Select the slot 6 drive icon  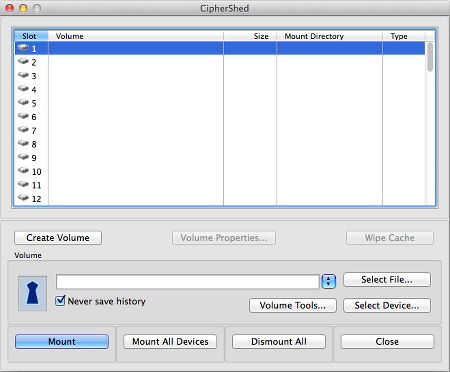23,116
